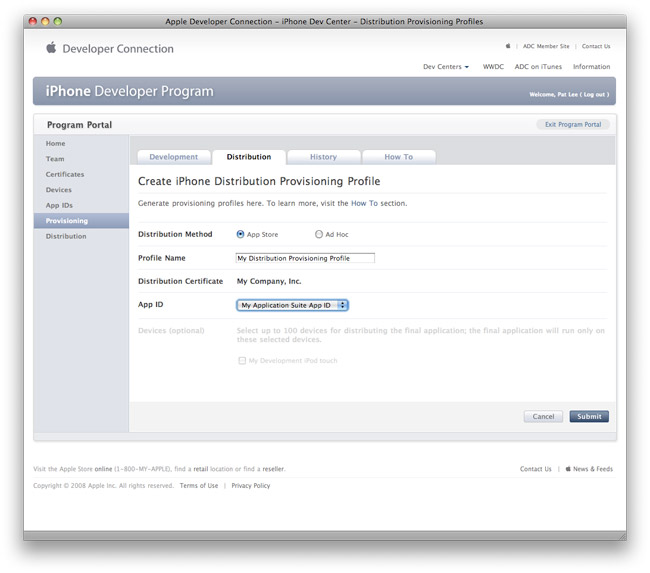The width and height of the screenshot is (650, 573).
Task: Switch to the Distribution tab
Action: point(249,157)
